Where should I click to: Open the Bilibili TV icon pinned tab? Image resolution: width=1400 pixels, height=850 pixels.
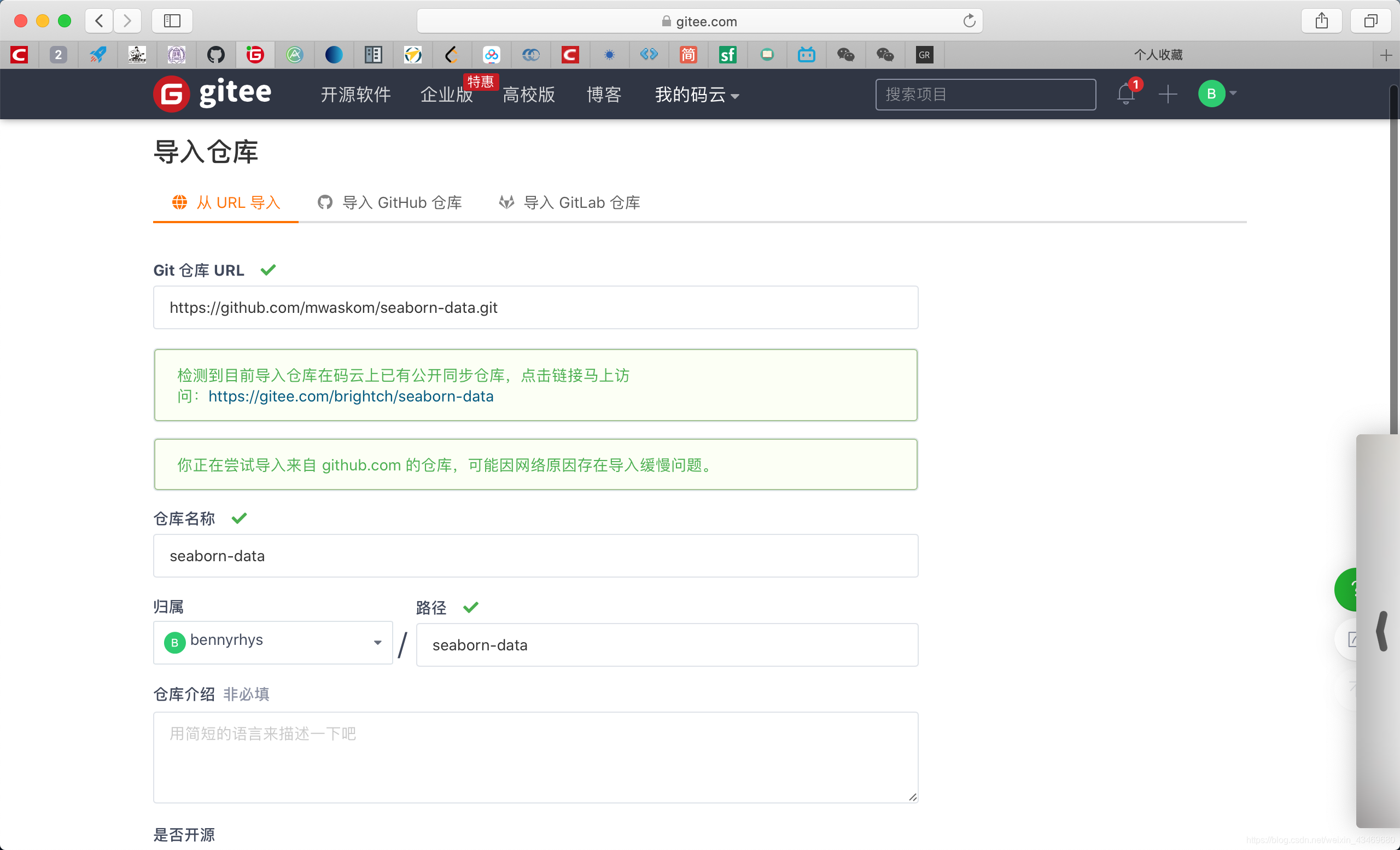tap(806, 55)
